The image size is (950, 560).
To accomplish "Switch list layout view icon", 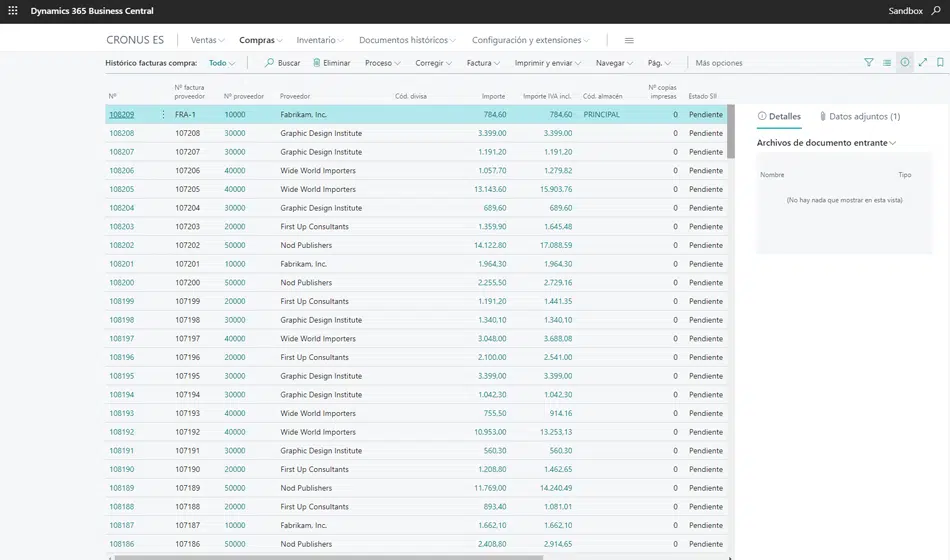I will (x=886, y=63).
